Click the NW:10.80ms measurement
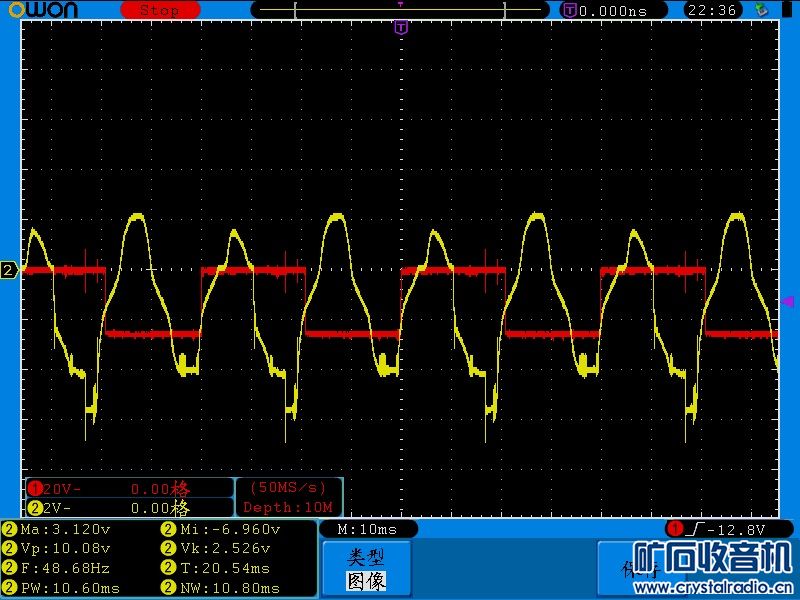The height and width of the screenshot is (600, 800). pyautogui.click(x=220, y=588)
